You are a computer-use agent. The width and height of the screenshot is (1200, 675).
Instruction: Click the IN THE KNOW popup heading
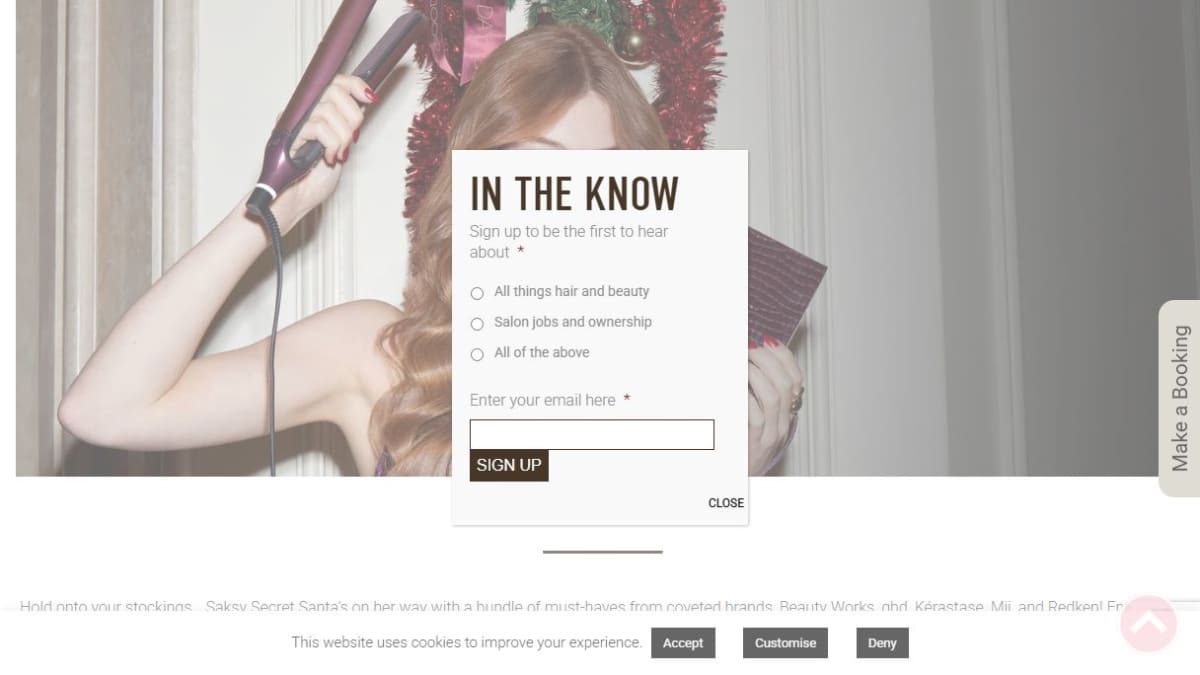[x=574, y=194]
